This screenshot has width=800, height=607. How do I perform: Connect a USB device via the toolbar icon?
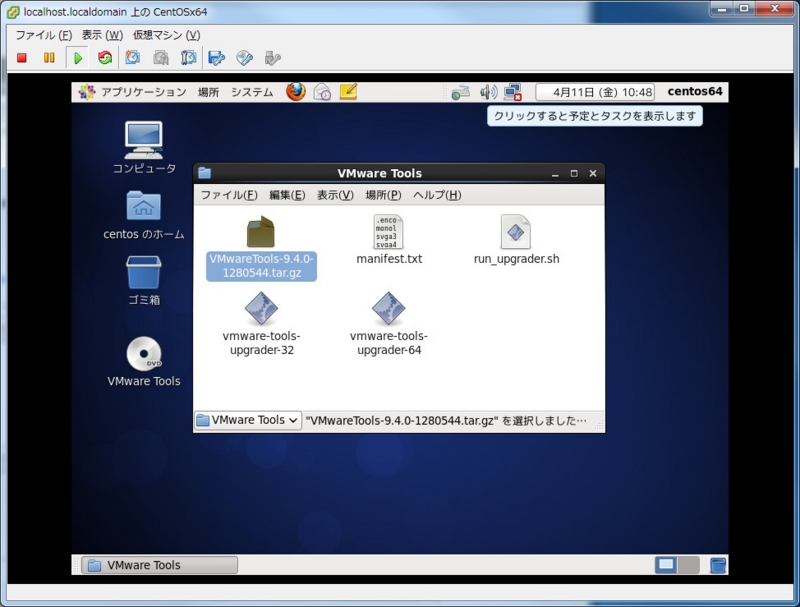272,58
